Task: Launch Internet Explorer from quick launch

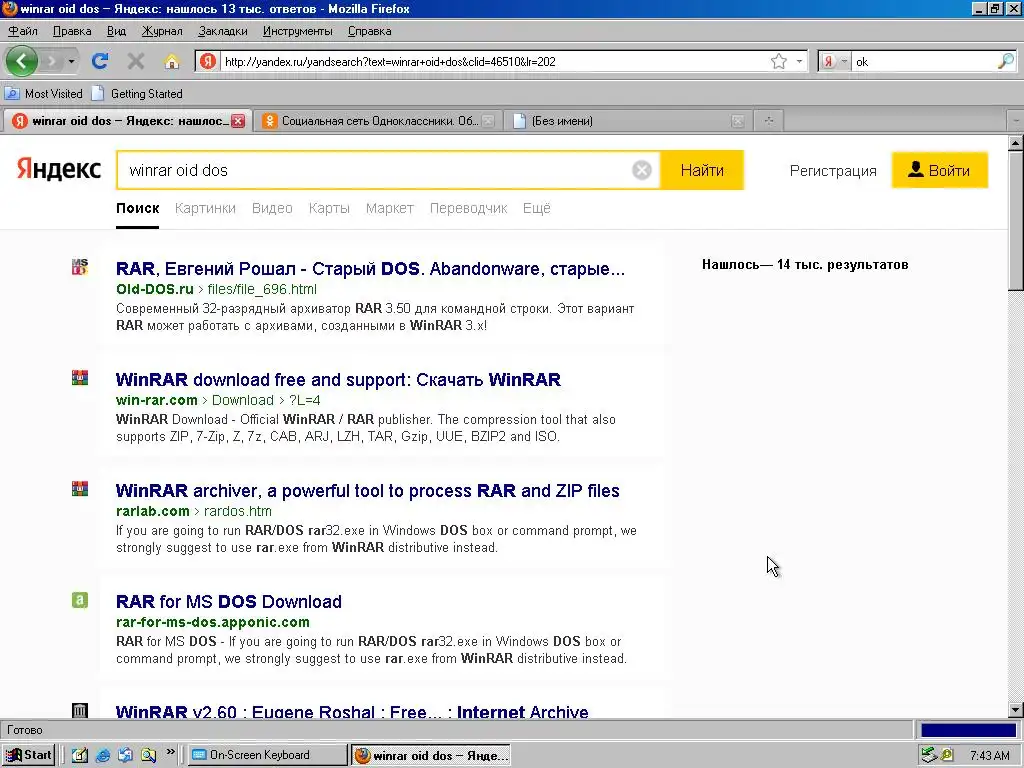Action: (103, 755)
